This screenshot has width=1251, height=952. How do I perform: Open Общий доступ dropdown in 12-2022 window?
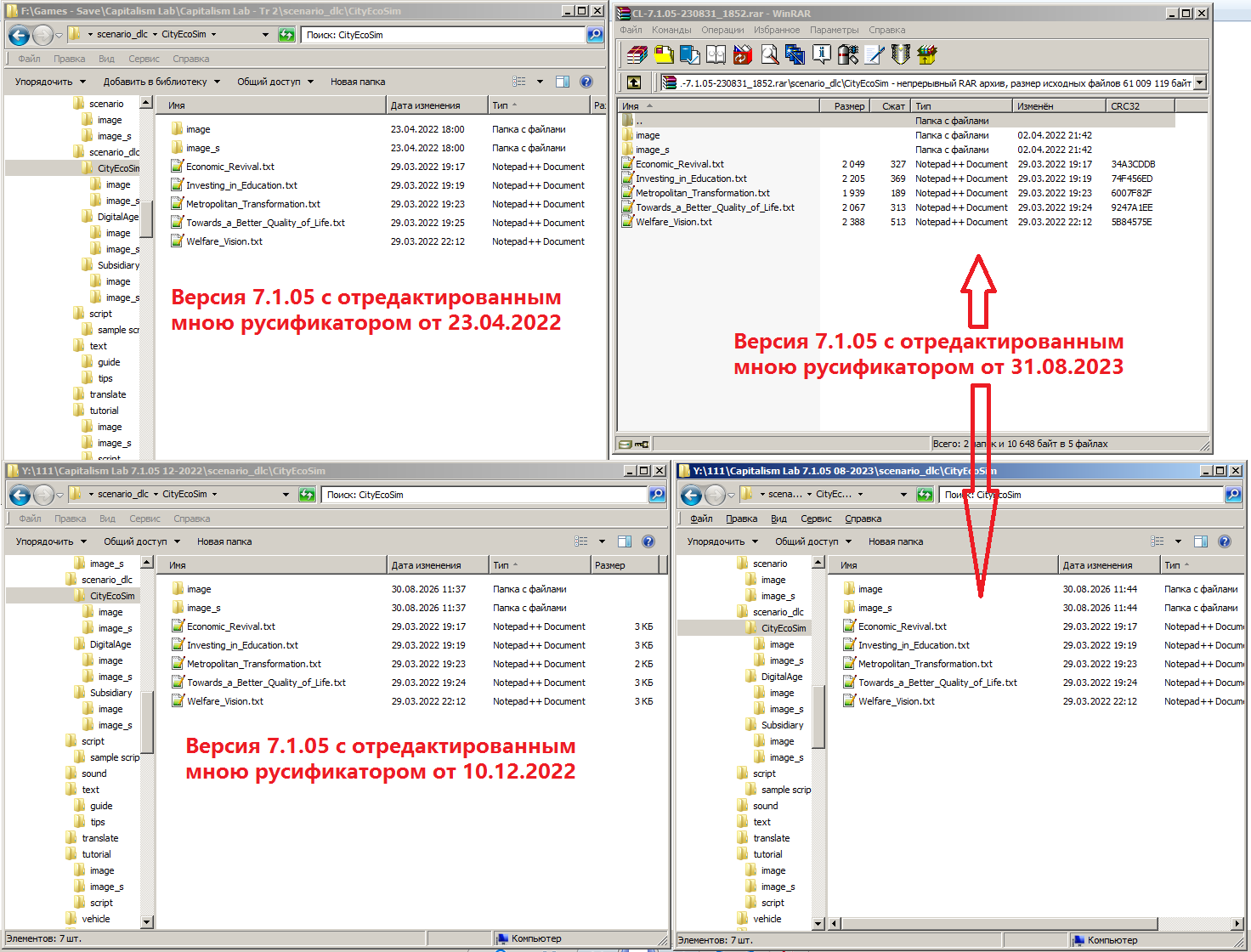pyautogui.click(x=142, y=541)
